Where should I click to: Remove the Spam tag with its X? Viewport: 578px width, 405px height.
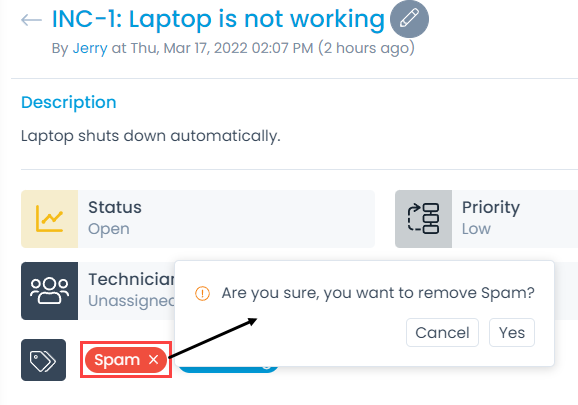click(x=153, y=359)
